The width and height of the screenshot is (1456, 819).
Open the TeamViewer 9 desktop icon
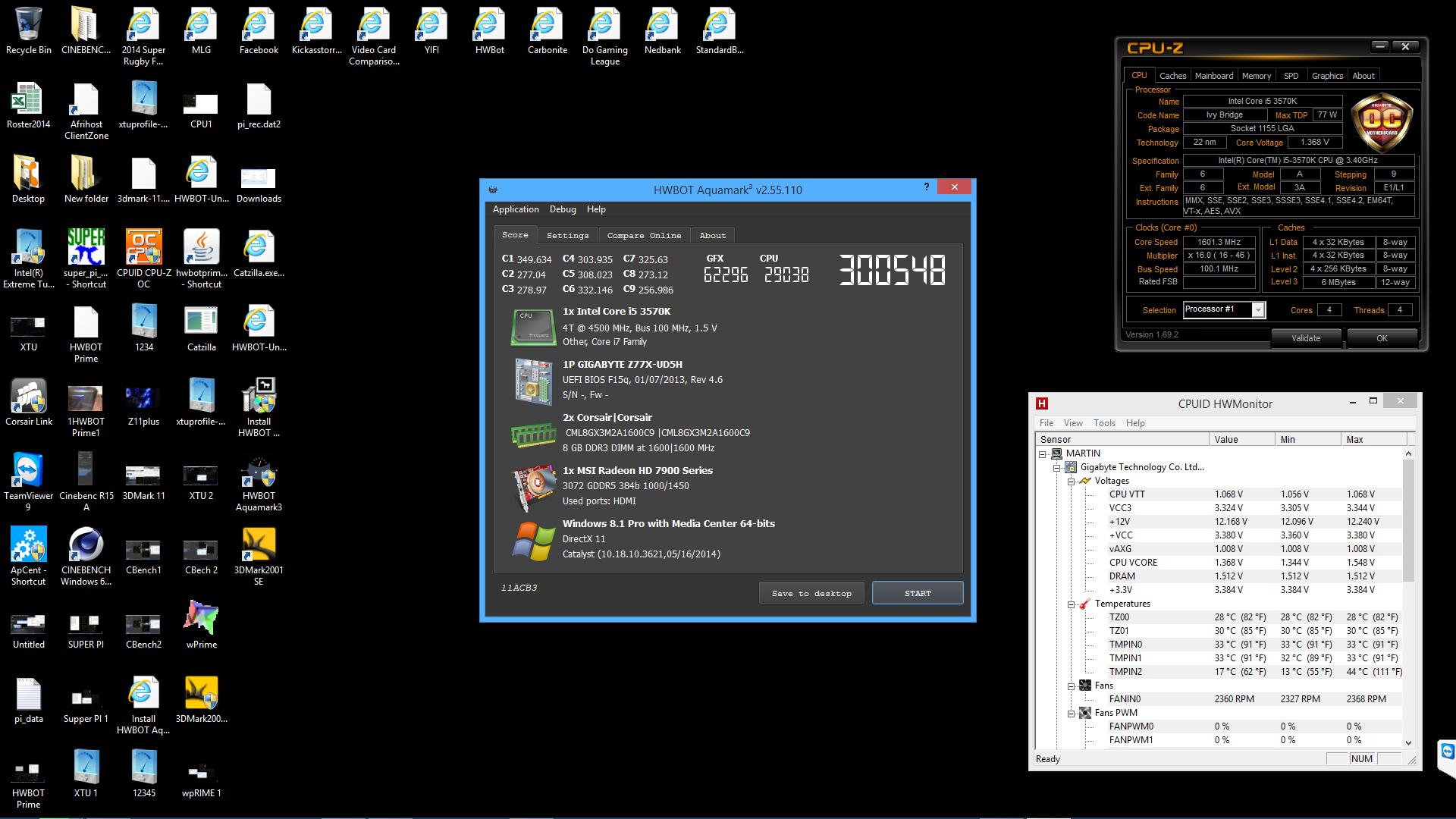(28, 482)
